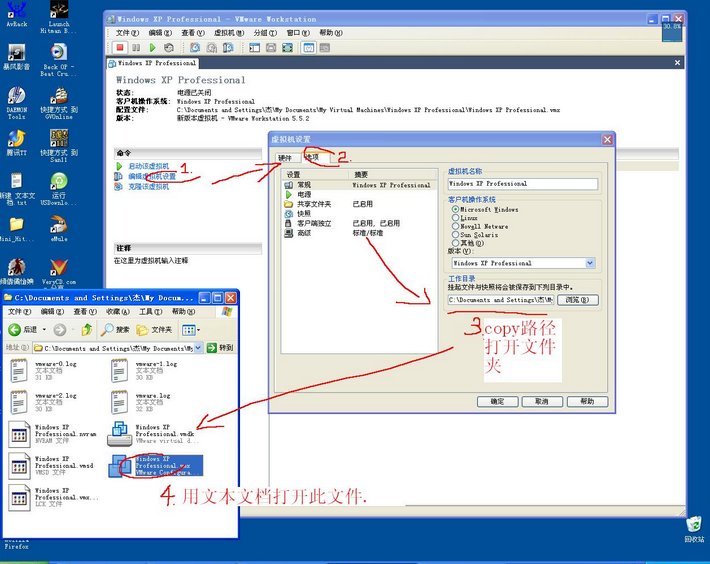This screenshot has height=564, width=710.
Task: Click the red Power Off toolbar icon
Action: click(120, 47)
